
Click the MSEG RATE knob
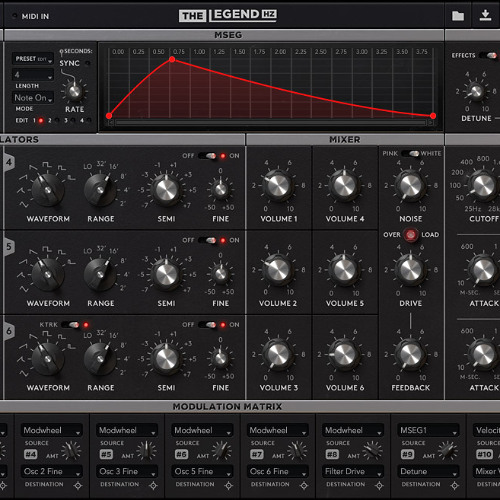(x=74, y=91)
